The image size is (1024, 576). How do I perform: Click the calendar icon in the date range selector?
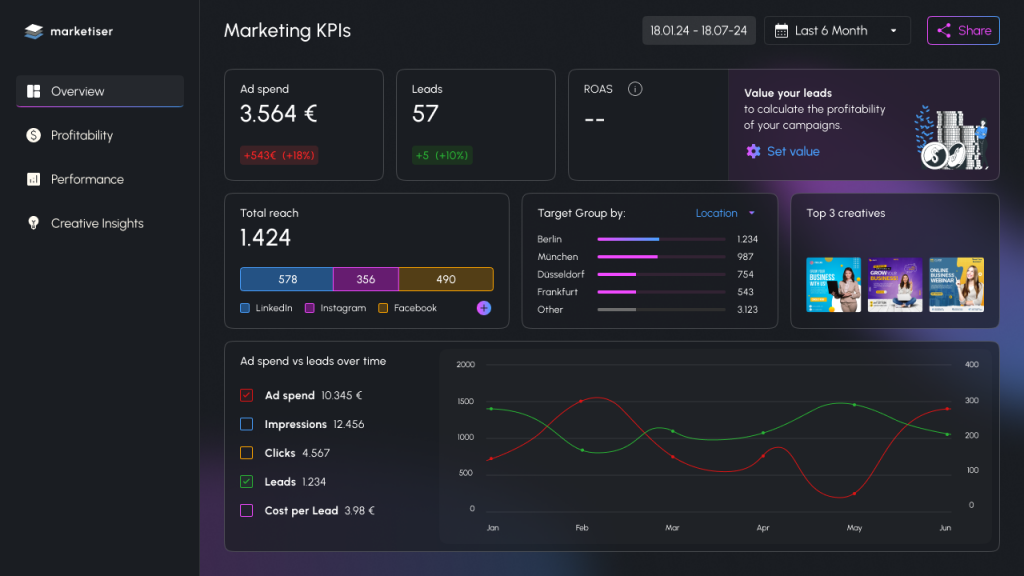click(x=781, y=31)
